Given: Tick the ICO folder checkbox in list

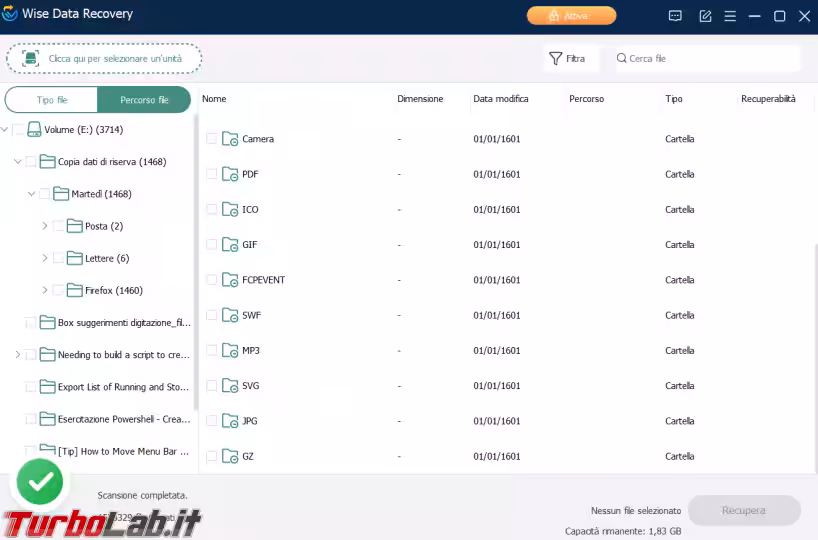Looking at the screenshot, I should [211, 209].
